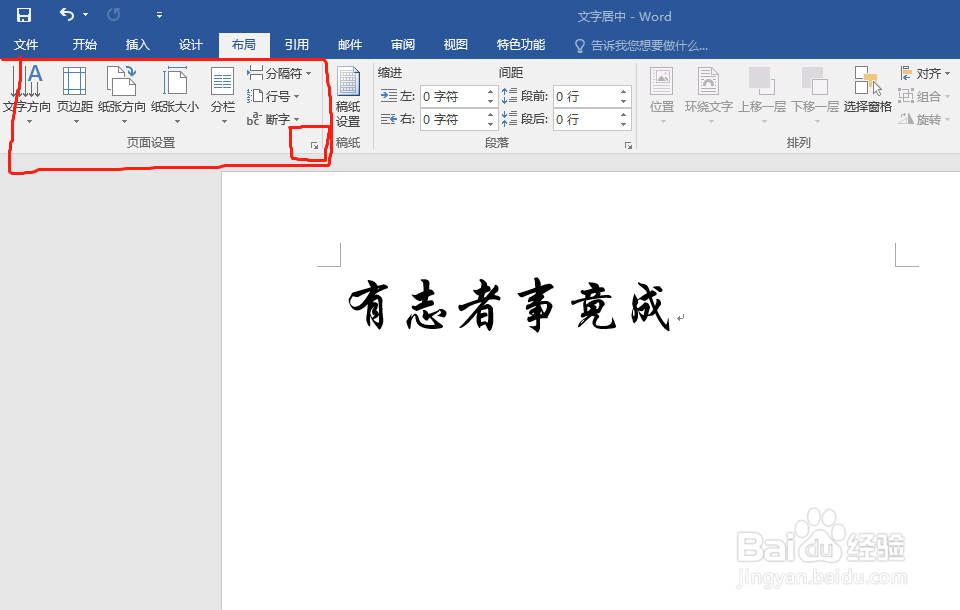This screenshot has height=610, width=960.
Task: Open the 组合 group dropdown
Action: [x=924, y=96]
